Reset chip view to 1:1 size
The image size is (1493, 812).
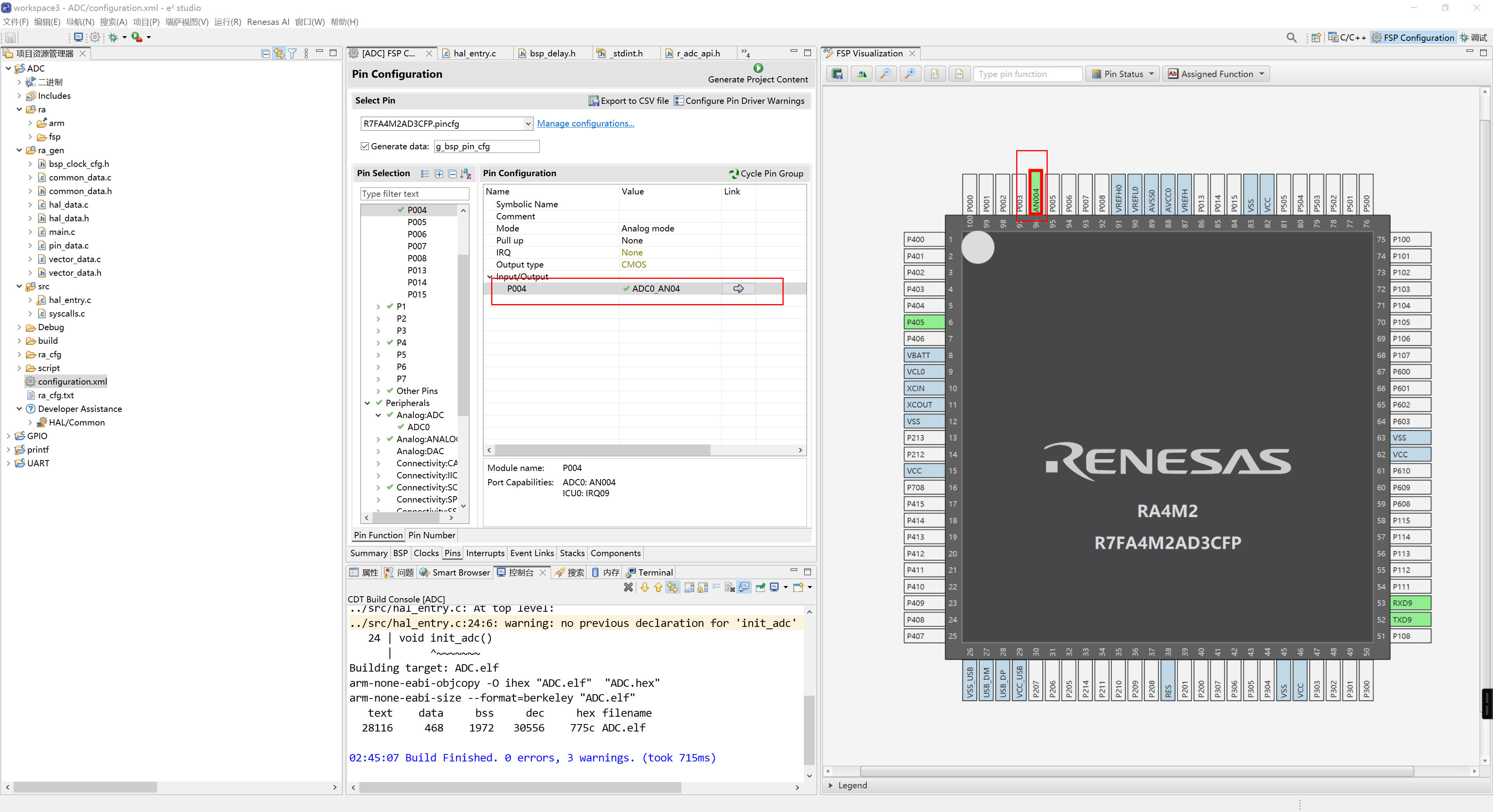pos(935,74)
